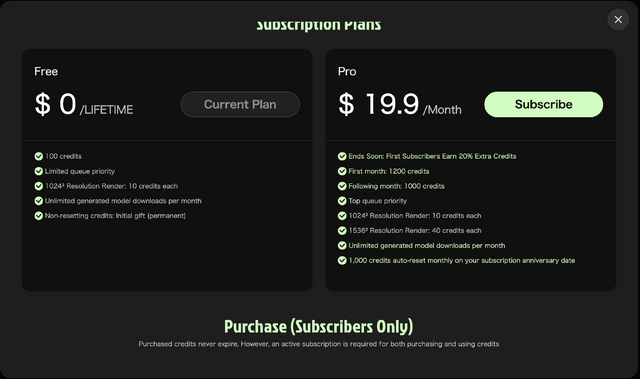The width and height of the screenshot is (640, 379).
Task: Click Pro's unlimited generated model downloads text
Action: tap(427, 246)
